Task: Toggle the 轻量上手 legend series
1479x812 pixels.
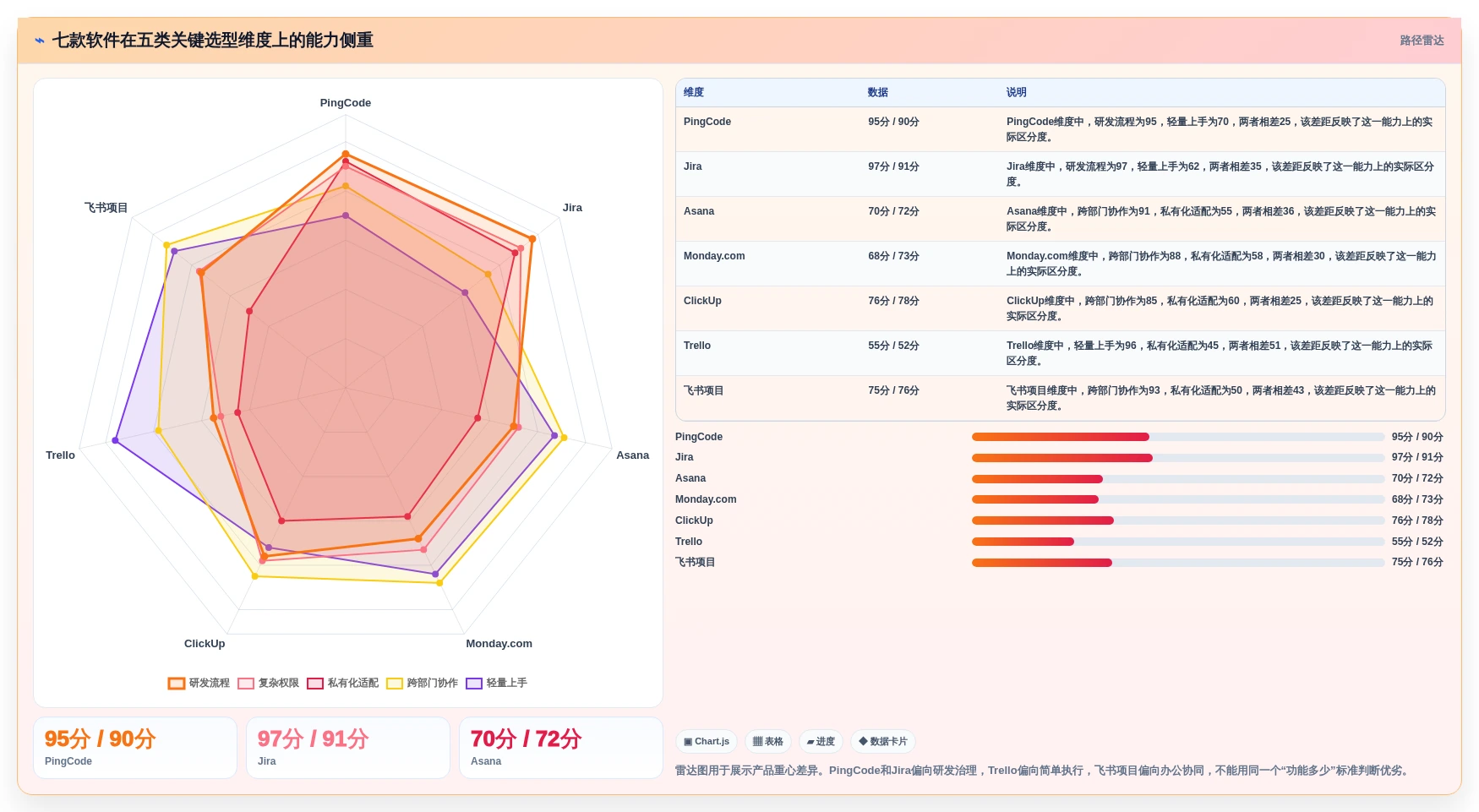Action: (x=496, y=683)
